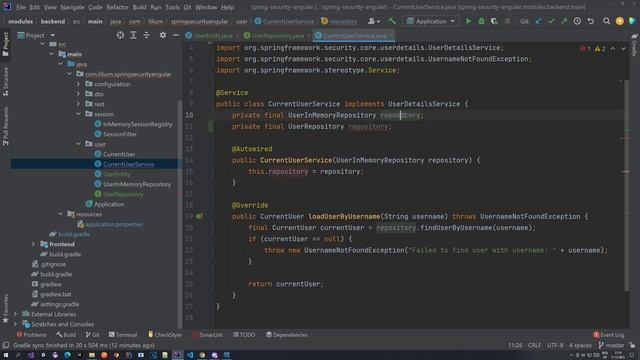The image size is (640, 360).
Task: Rollback changes with undo icon
Action: pos(591,21)
